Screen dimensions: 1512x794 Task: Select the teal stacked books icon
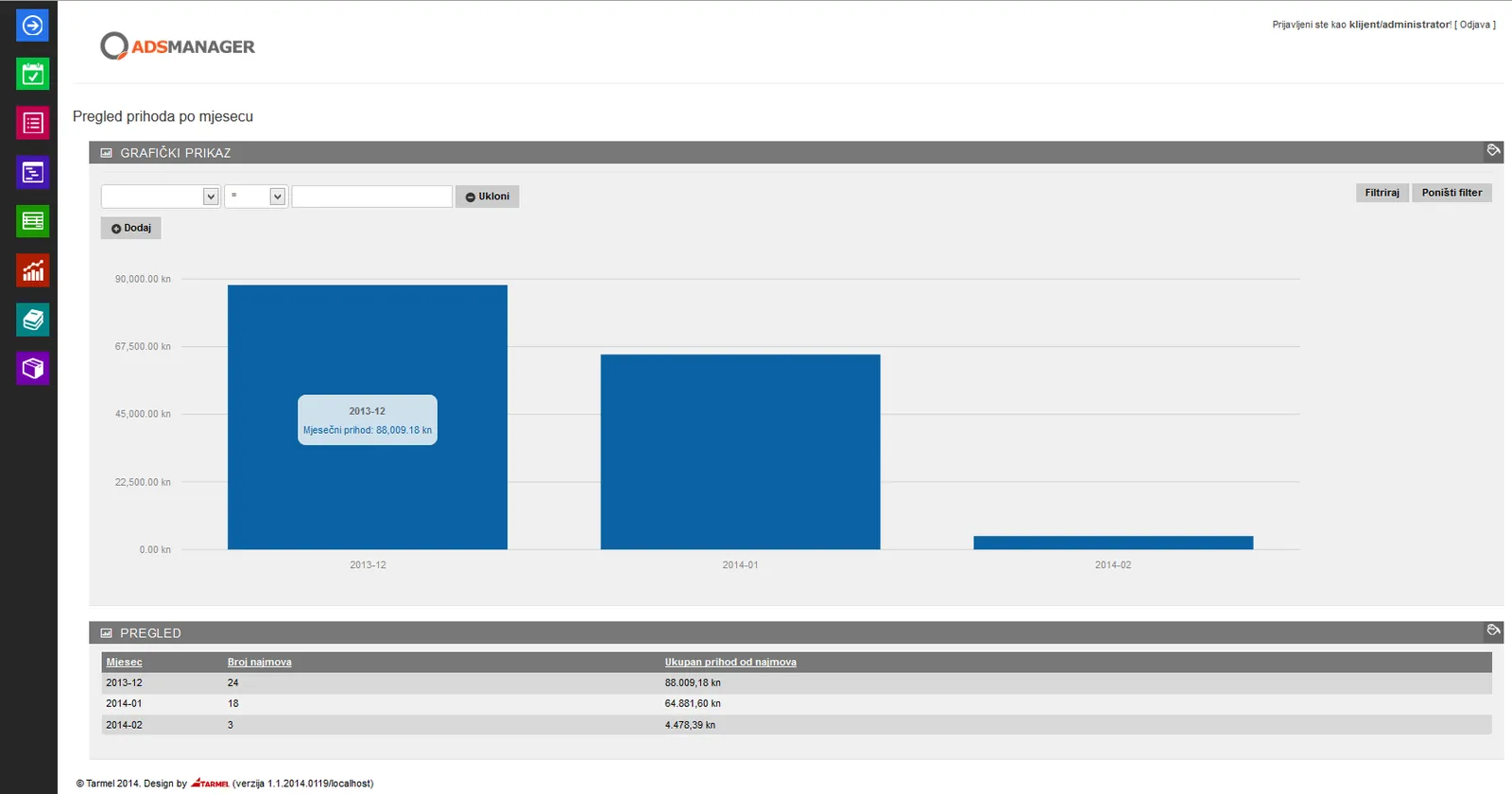pyautogui.click(x=32, y=320)
